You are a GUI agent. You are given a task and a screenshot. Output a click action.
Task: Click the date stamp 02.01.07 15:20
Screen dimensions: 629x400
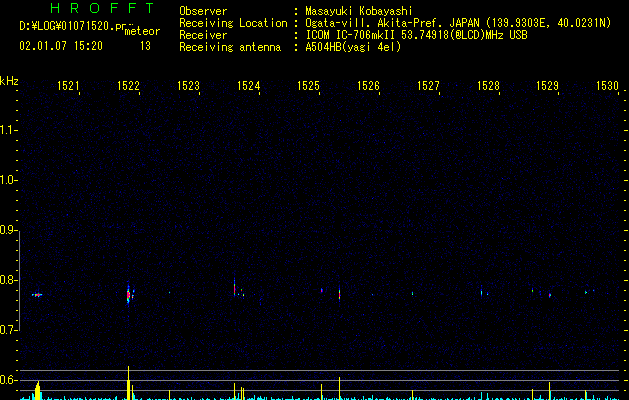[x=61, y=46]
